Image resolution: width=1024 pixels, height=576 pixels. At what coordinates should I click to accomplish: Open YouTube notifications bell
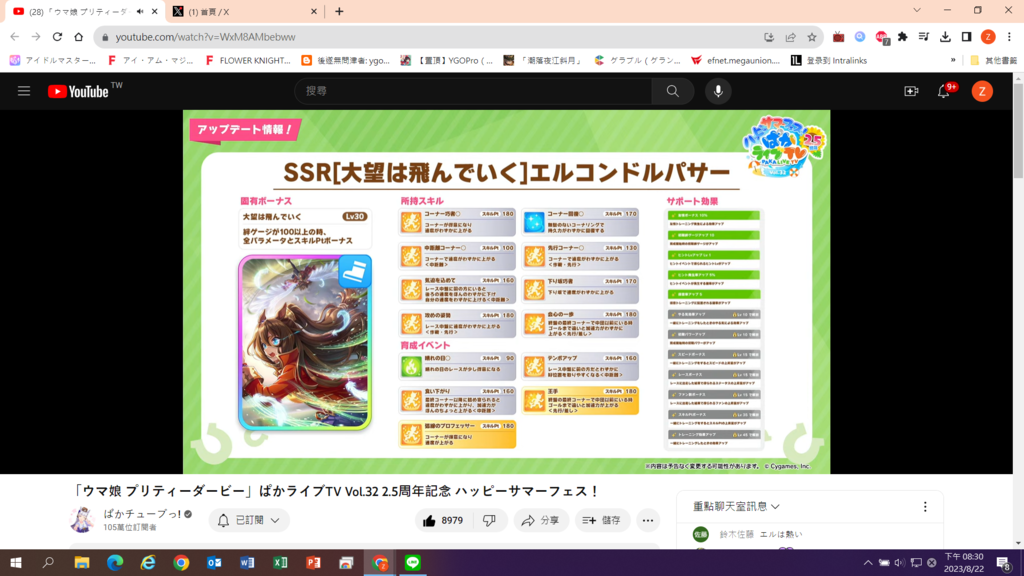[x=944, y=91]
